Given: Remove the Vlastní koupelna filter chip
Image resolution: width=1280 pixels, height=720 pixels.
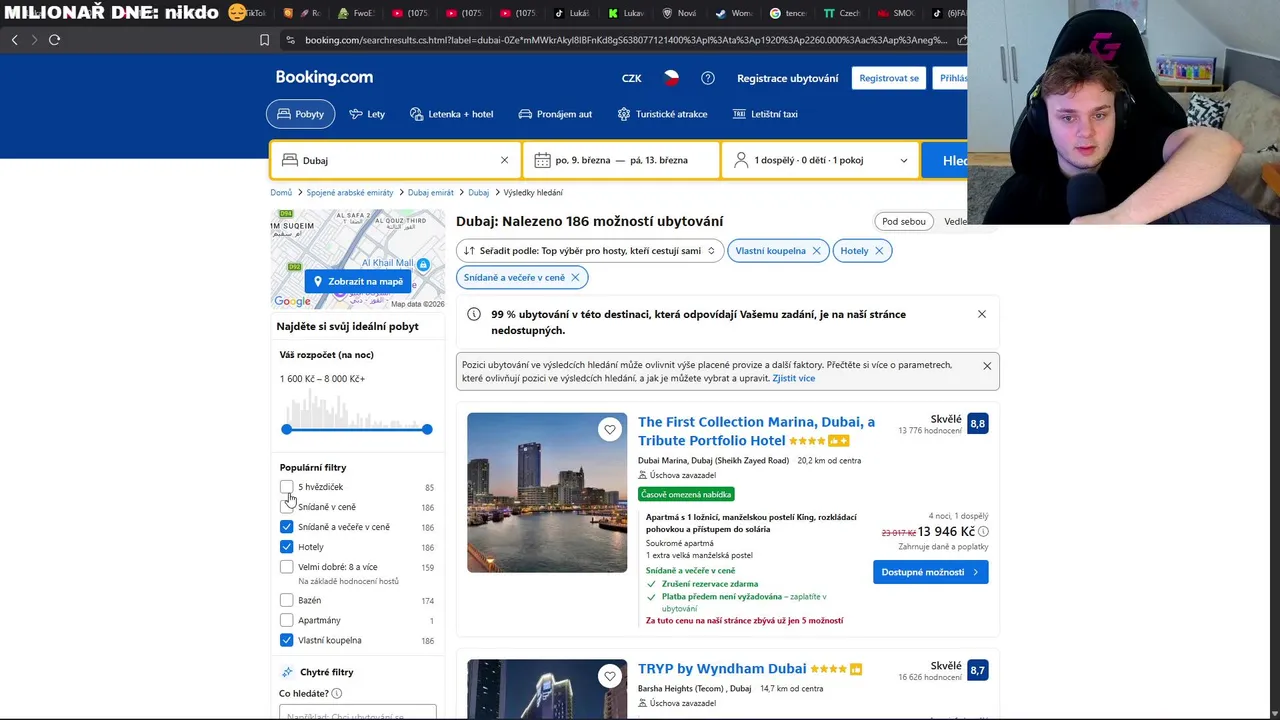Looking at the screenshot, I should click(x=816, y=251).
